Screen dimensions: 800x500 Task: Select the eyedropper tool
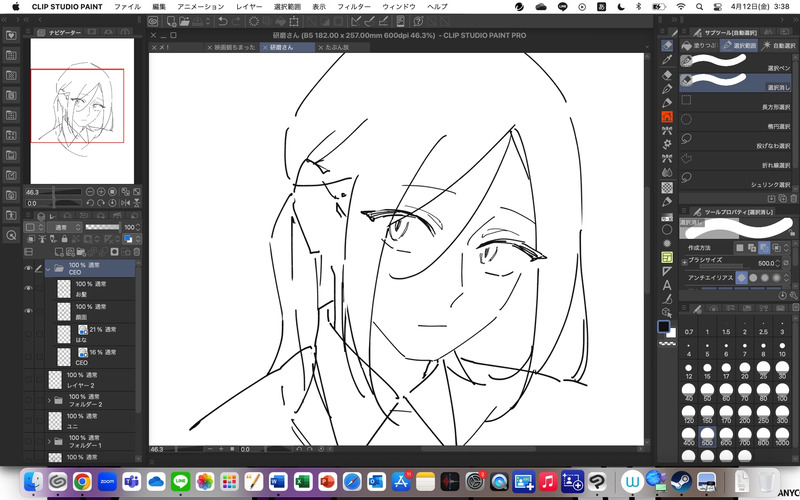tap(667, 60)
